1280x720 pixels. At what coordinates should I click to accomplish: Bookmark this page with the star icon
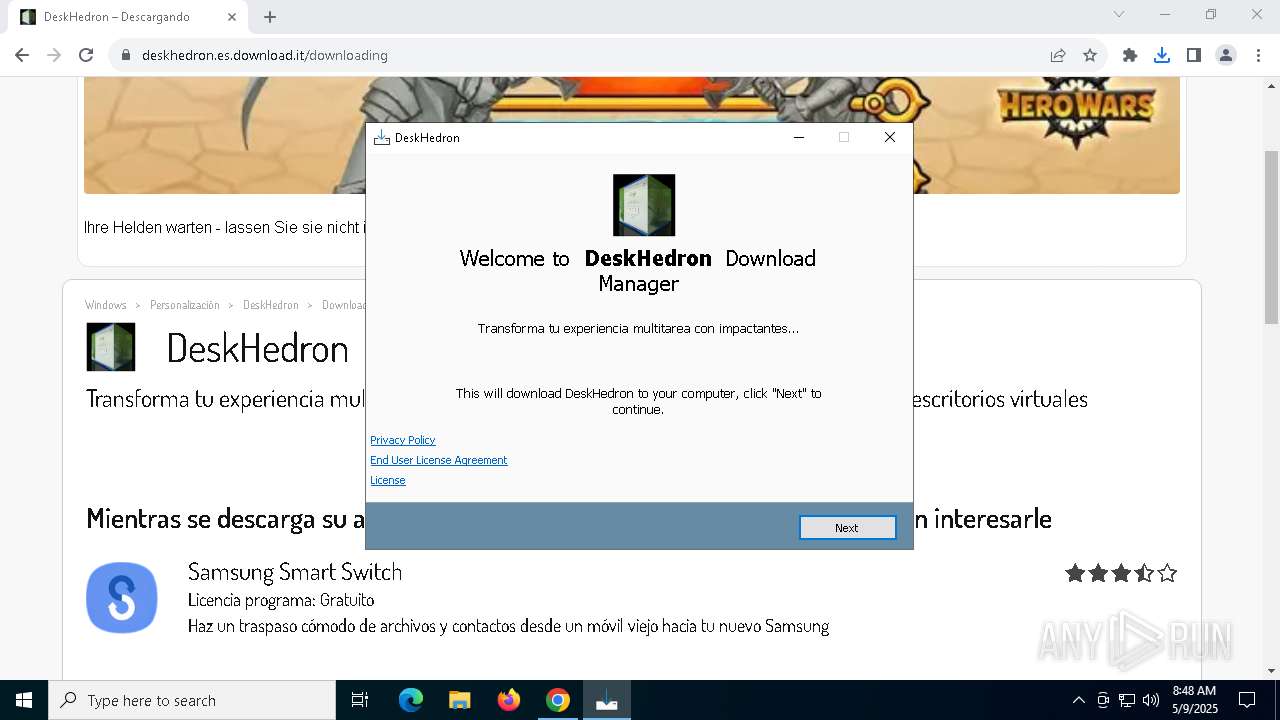pyautogui.click(x=1090, y=55)
